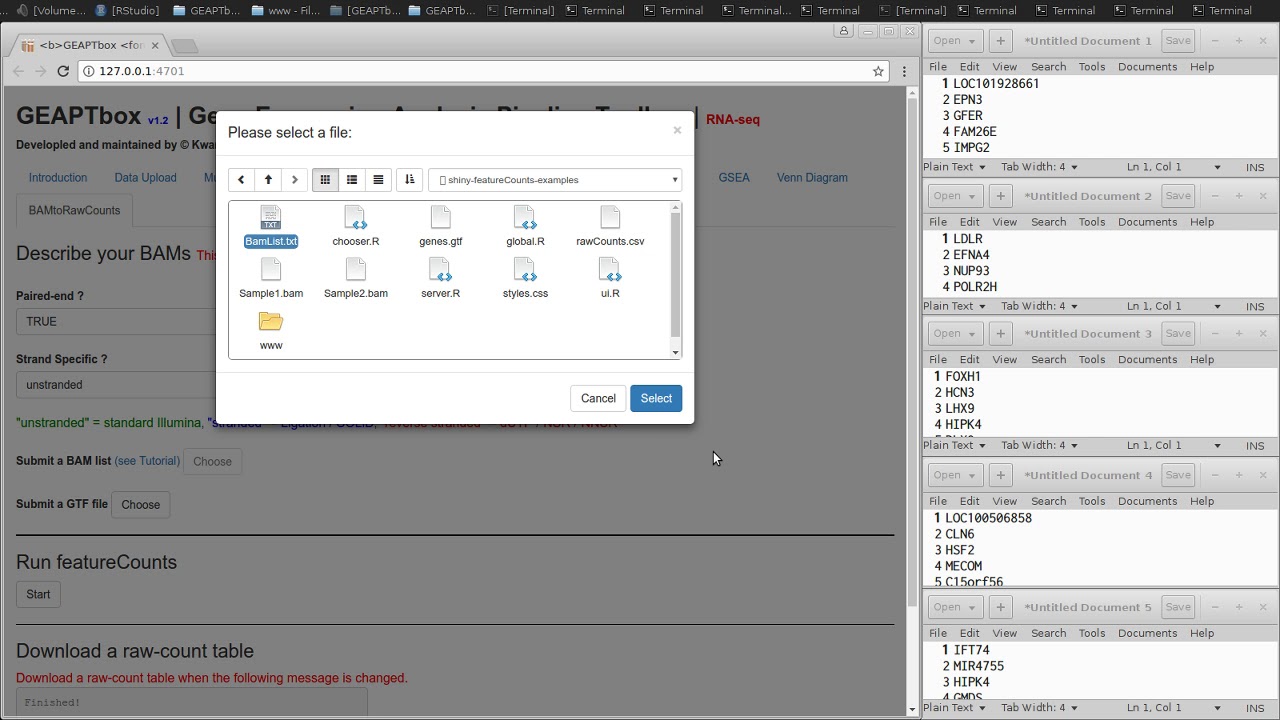Click Start under Run featureCounts
Image resolution: width=1280 pixels, height=720 pixels.
[x=38, y=594]
